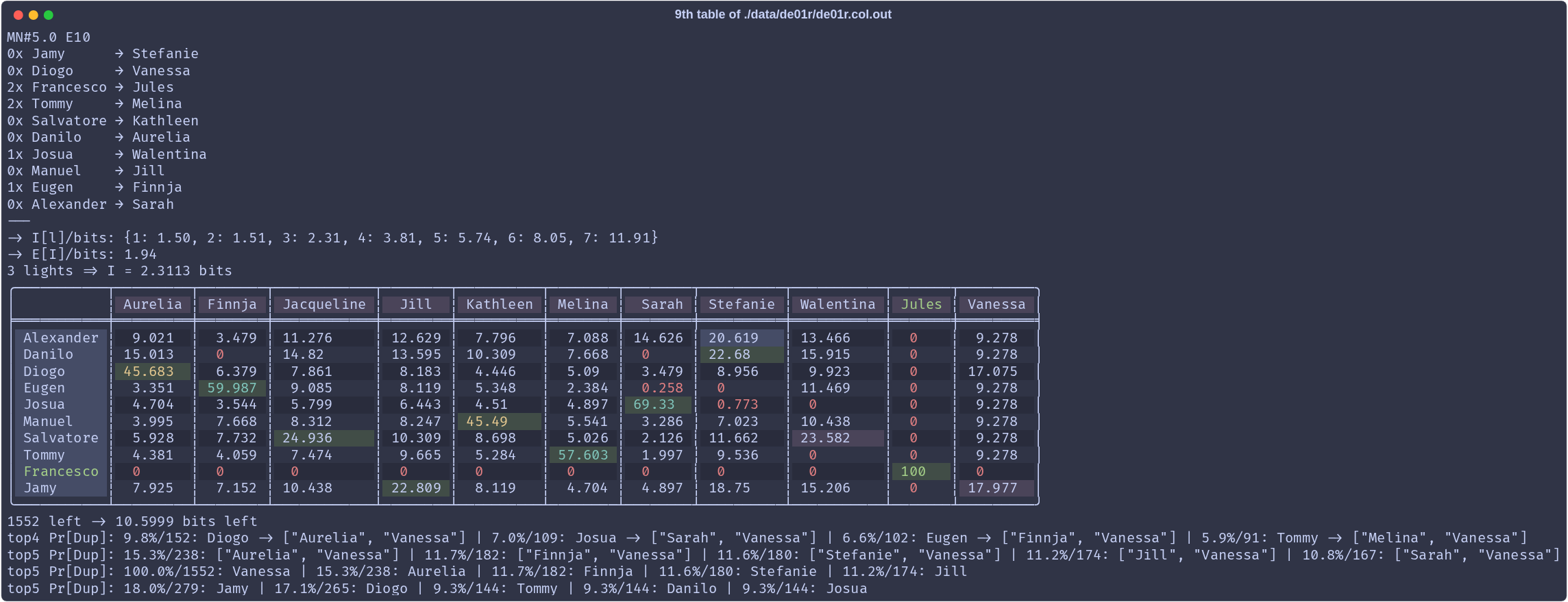This screenshot has width=1568, height=602.
Task: Click the line '0x Danilo → Aurelia'
Action: click(x=99, y=137)
